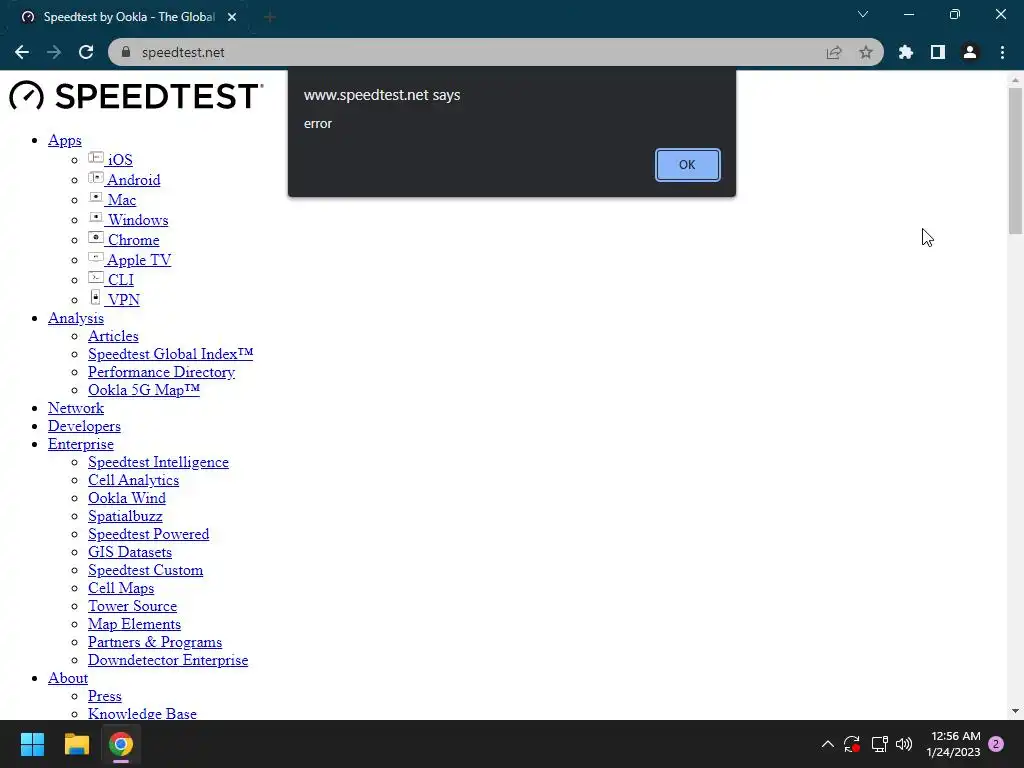Click the scrollbar down arrow

tap(1015, 711)
